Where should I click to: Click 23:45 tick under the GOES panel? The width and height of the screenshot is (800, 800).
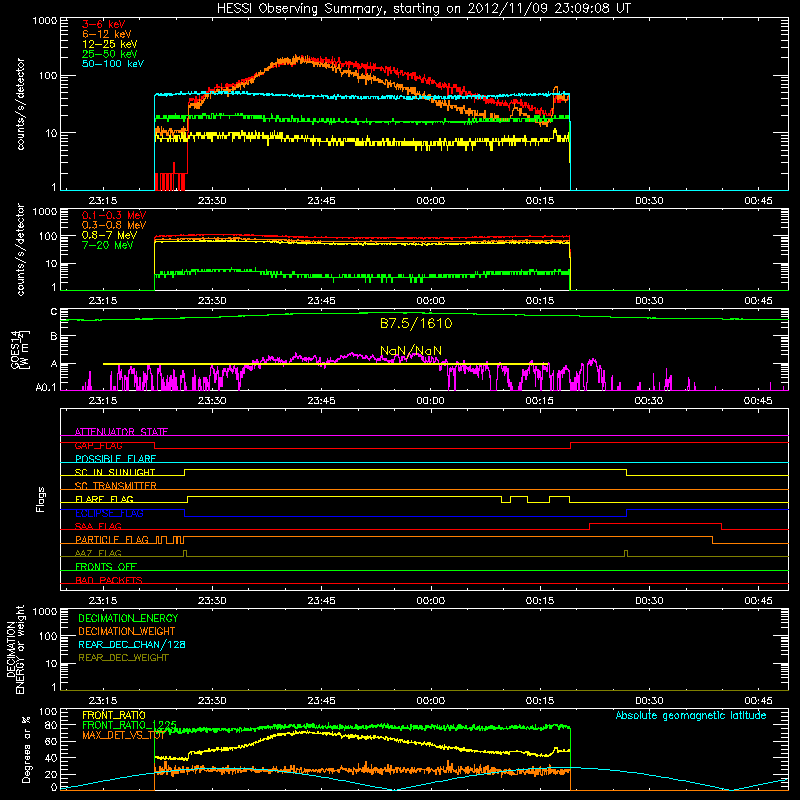tap(321, 401)
